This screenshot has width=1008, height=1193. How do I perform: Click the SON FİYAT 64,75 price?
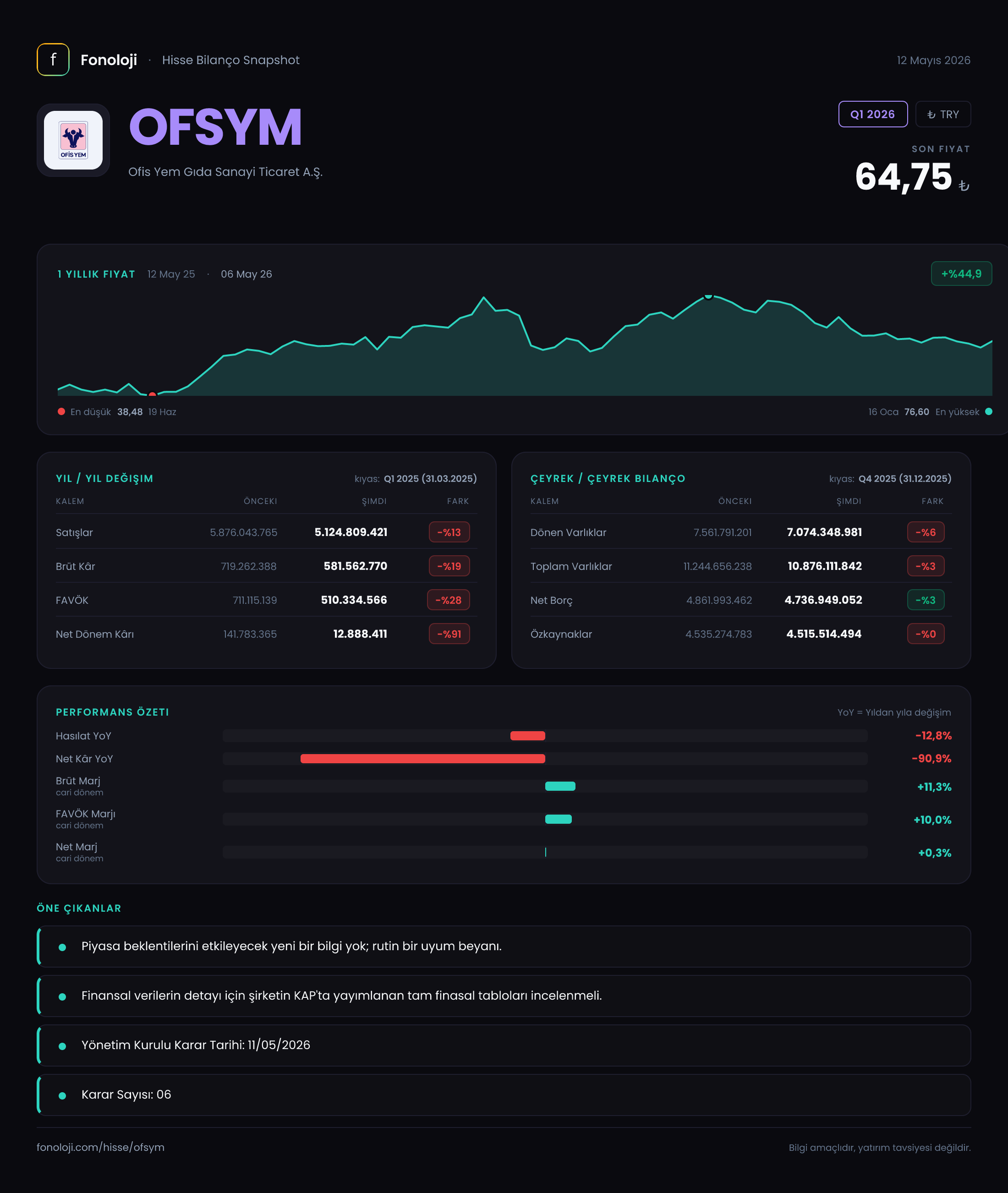(904, 176)
